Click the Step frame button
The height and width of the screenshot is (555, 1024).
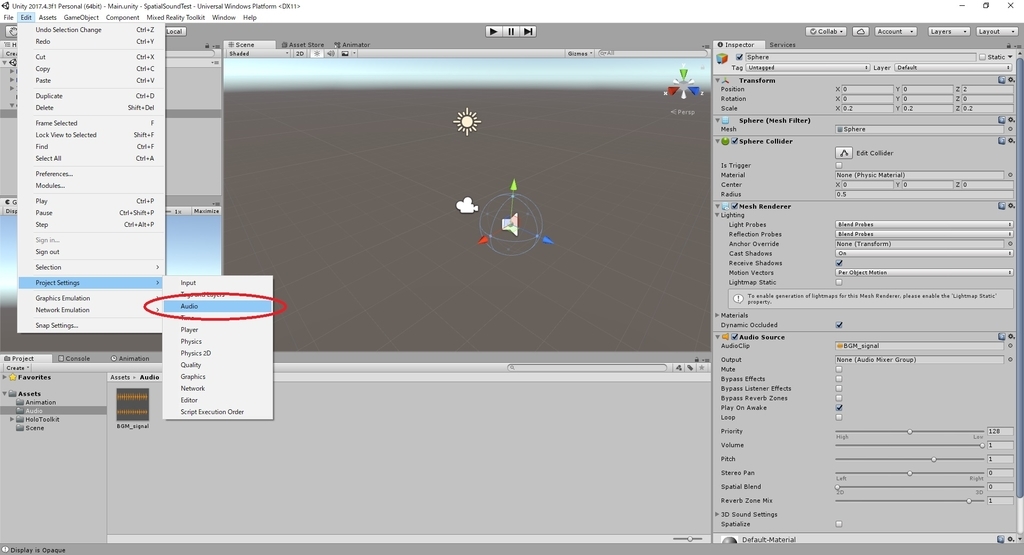(528, 31)
